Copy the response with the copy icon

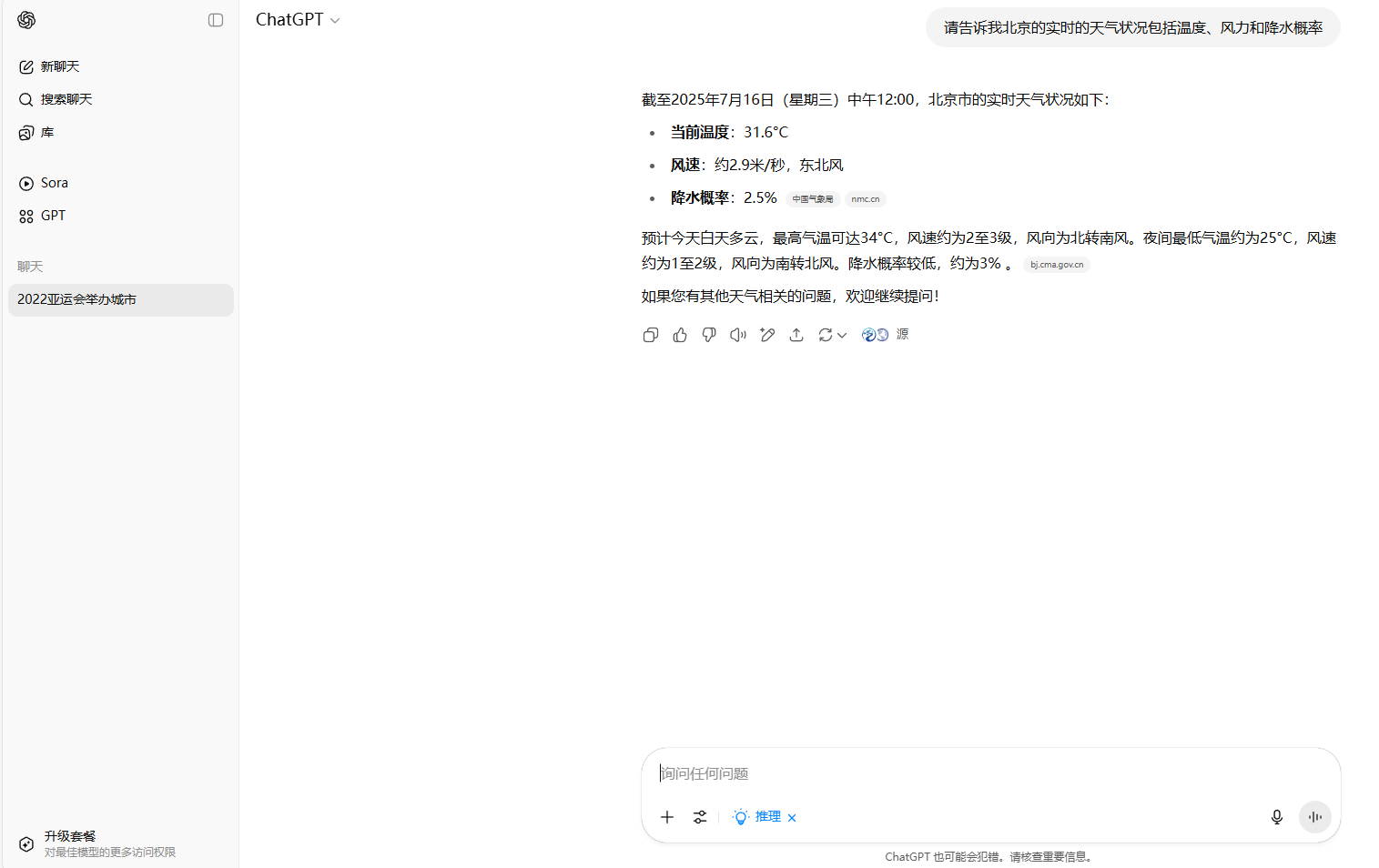pos(650,335)
